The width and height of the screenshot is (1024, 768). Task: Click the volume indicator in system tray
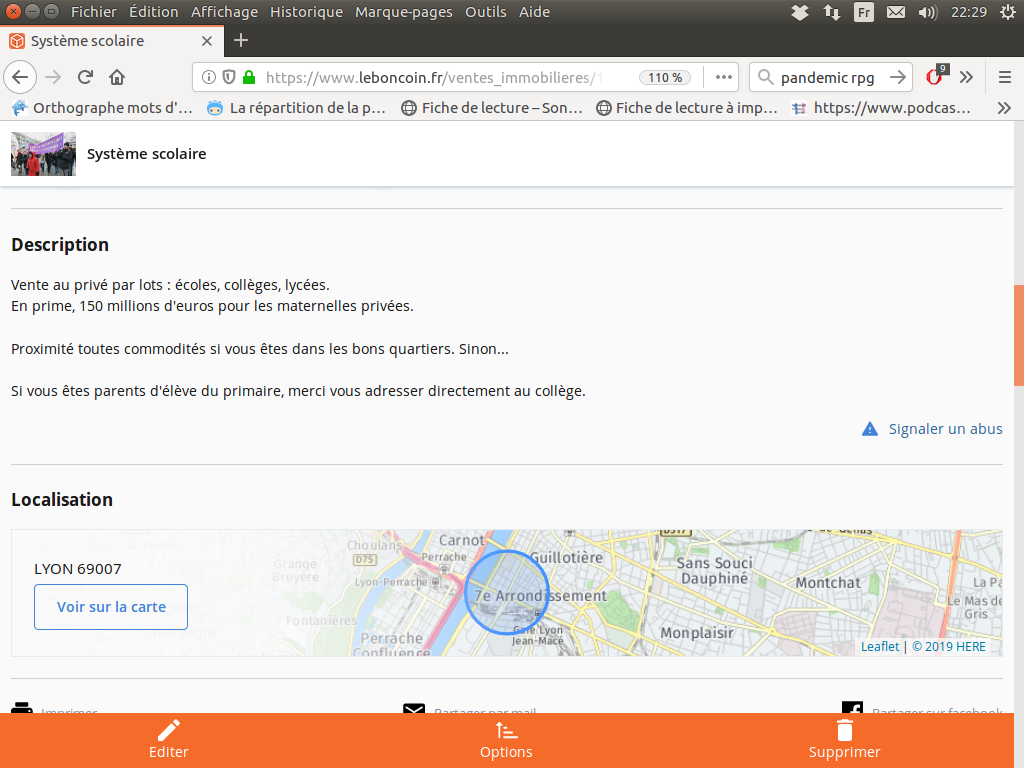(927, 12)
